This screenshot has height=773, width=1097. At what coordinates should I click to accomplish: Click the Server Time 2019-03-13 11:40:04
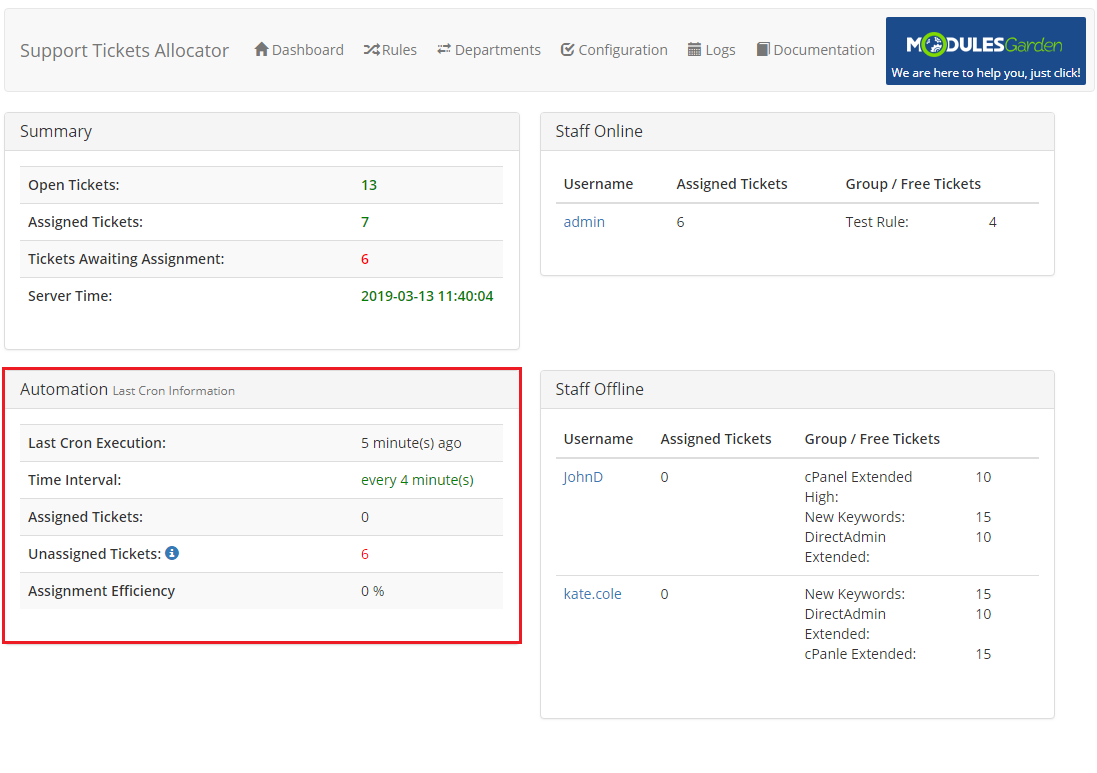[x=427, y=296]
